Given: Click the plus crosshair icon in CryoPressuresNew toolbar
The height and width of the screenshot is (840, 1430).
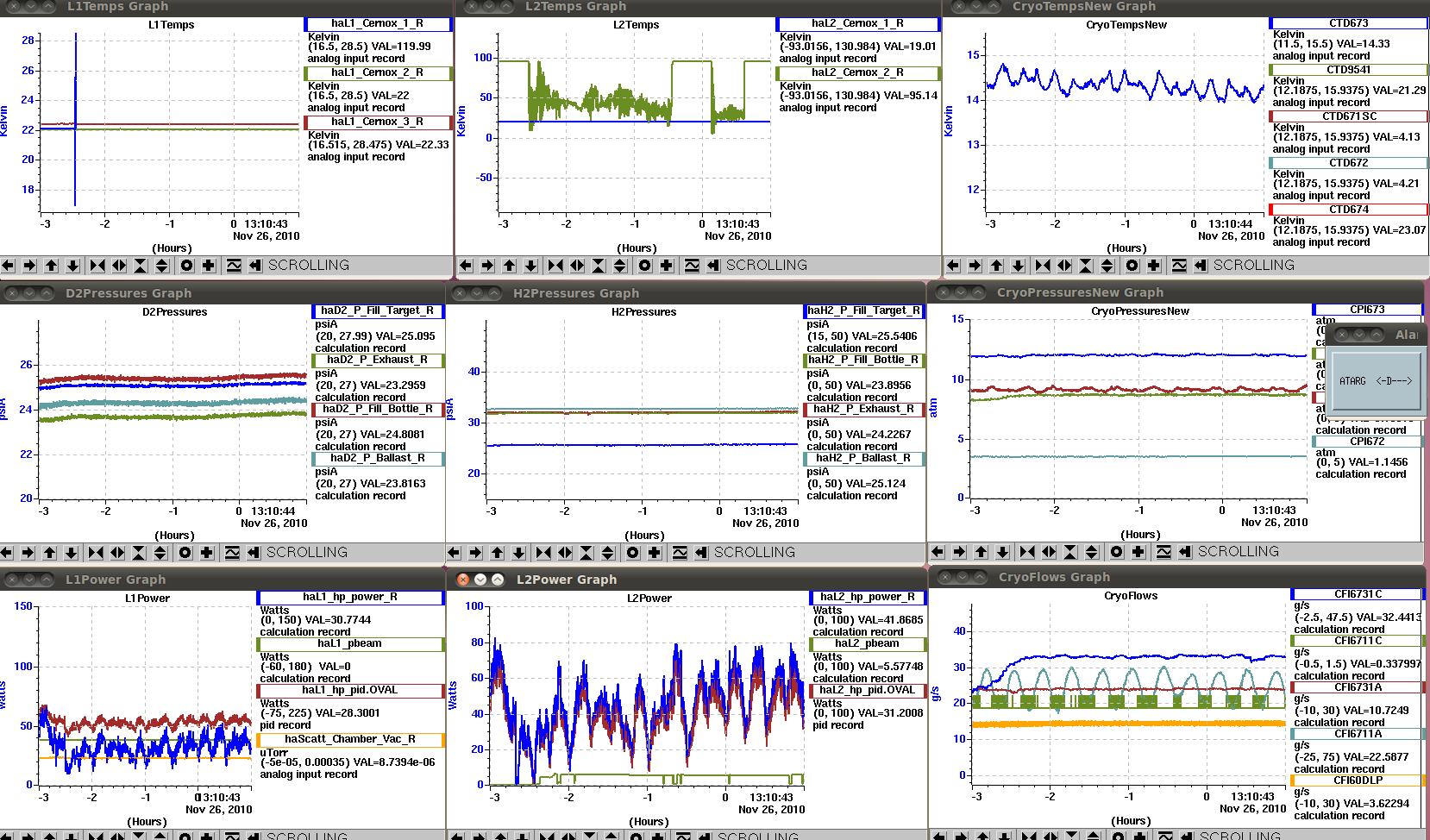Looking at the screenshot, I should [1138, 552].
